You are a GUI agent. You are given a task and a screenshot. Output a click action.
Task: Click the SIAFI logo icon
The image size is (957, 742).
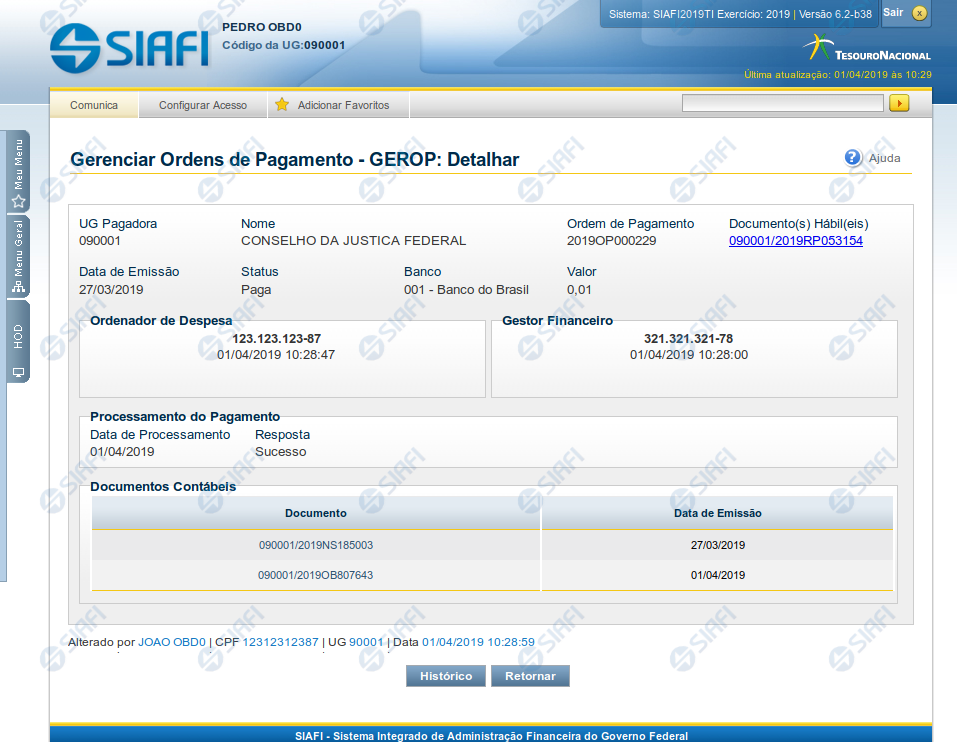click(x=128, y=45)
